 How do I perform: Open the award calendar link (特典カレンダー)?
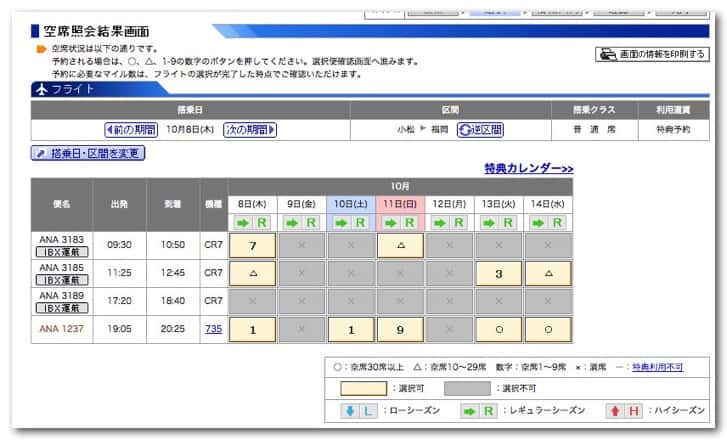pyautogui.click(x=529, y=168)
